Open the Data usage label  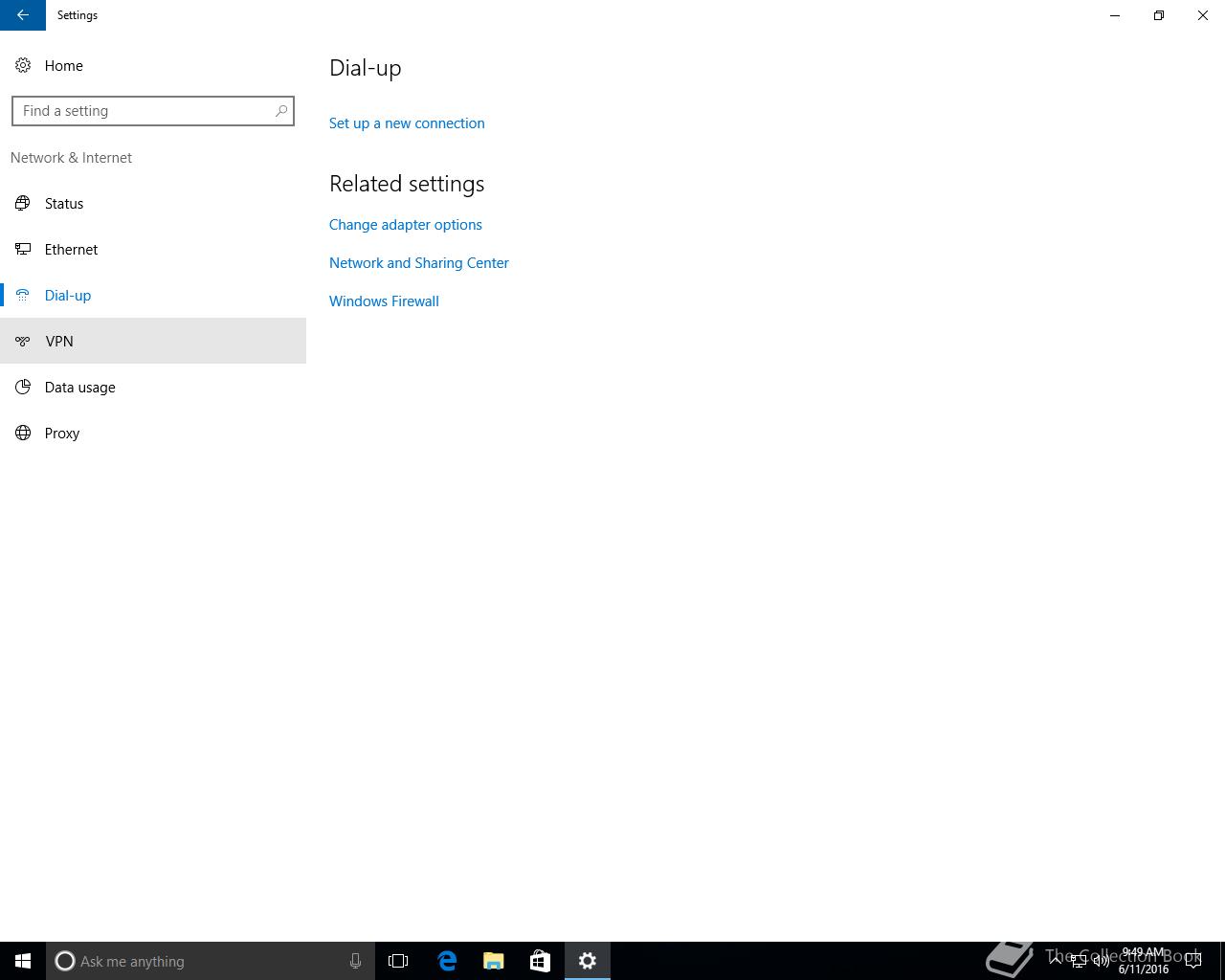[x=80, y=387]
